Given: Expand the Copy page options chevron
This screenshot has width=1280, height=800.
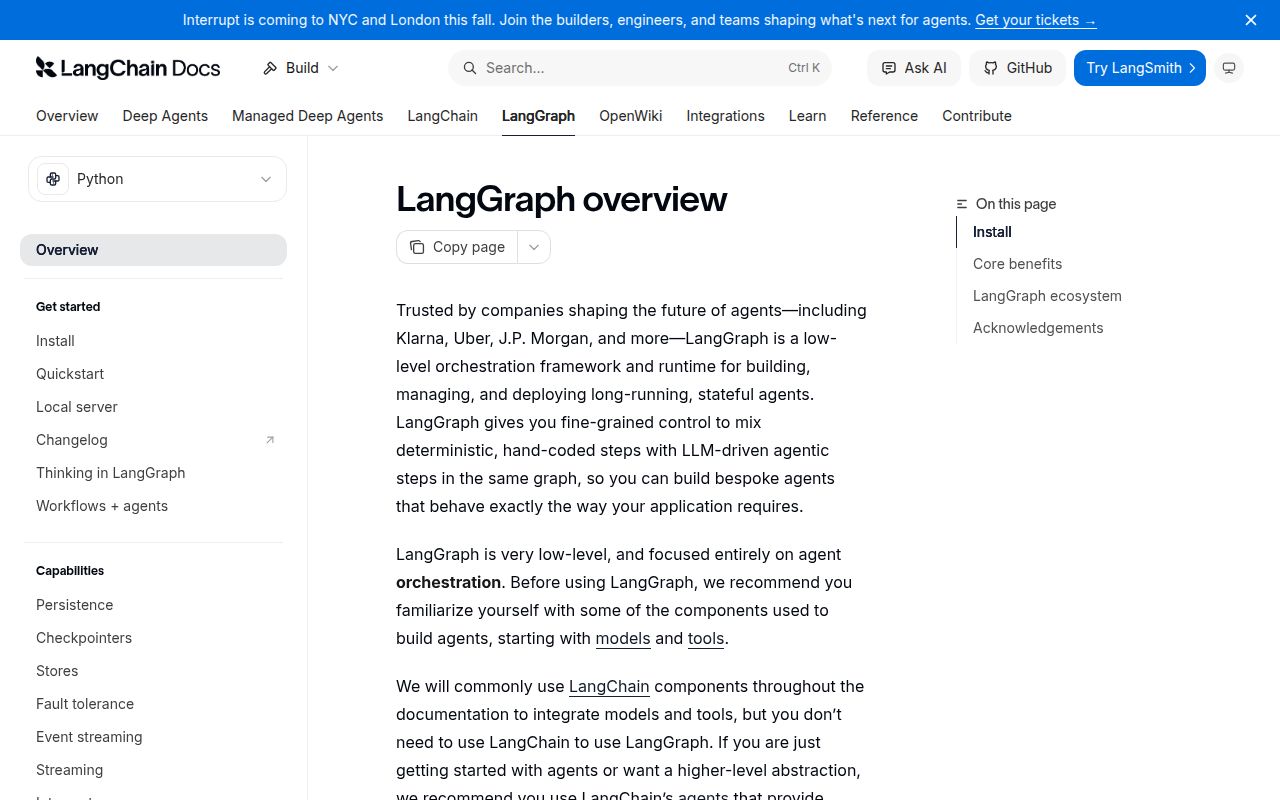Looking at the screenshot, I should (534, 247).
